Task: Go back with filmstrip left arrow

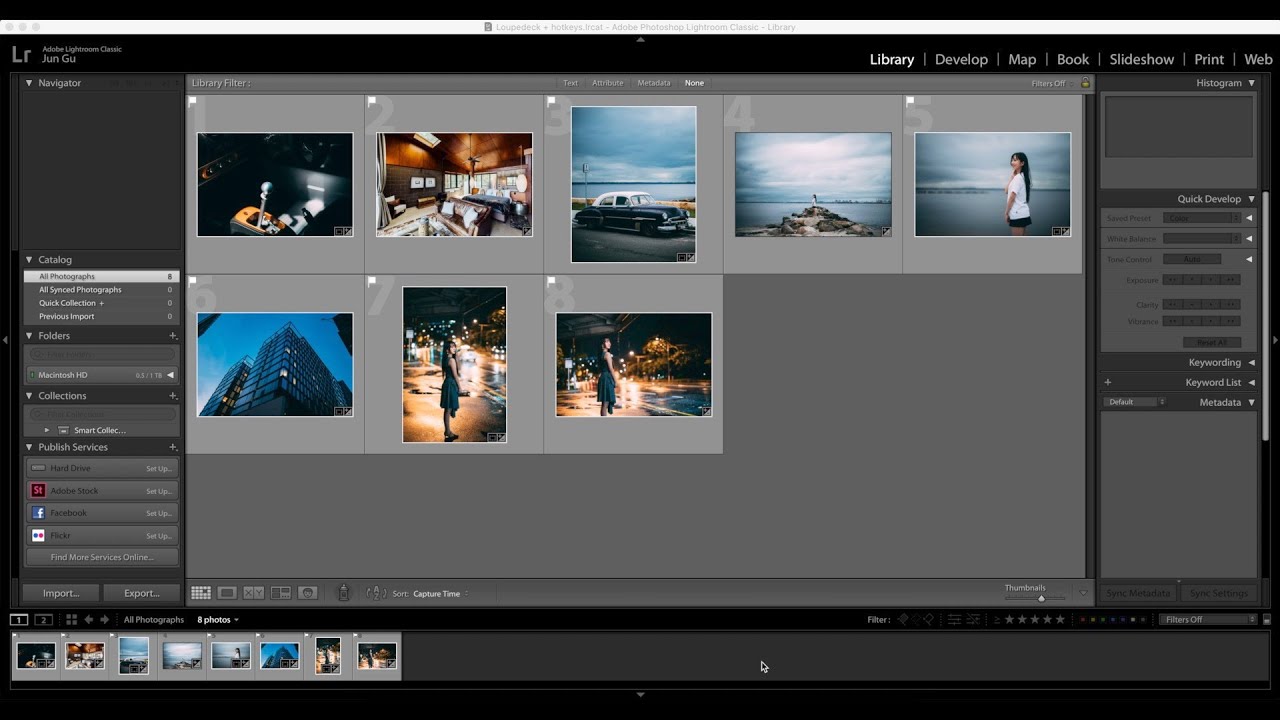Action: click(x=89, y=620)
